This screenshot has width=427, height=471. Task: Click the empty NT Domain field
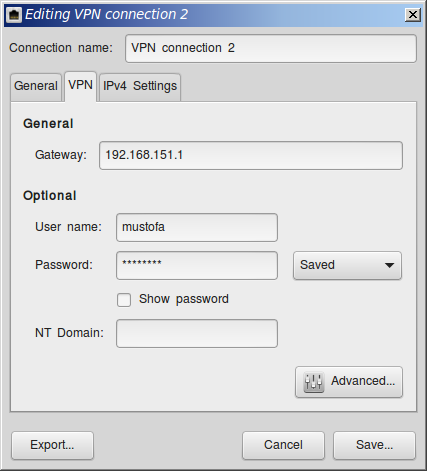tap(197, 333)
